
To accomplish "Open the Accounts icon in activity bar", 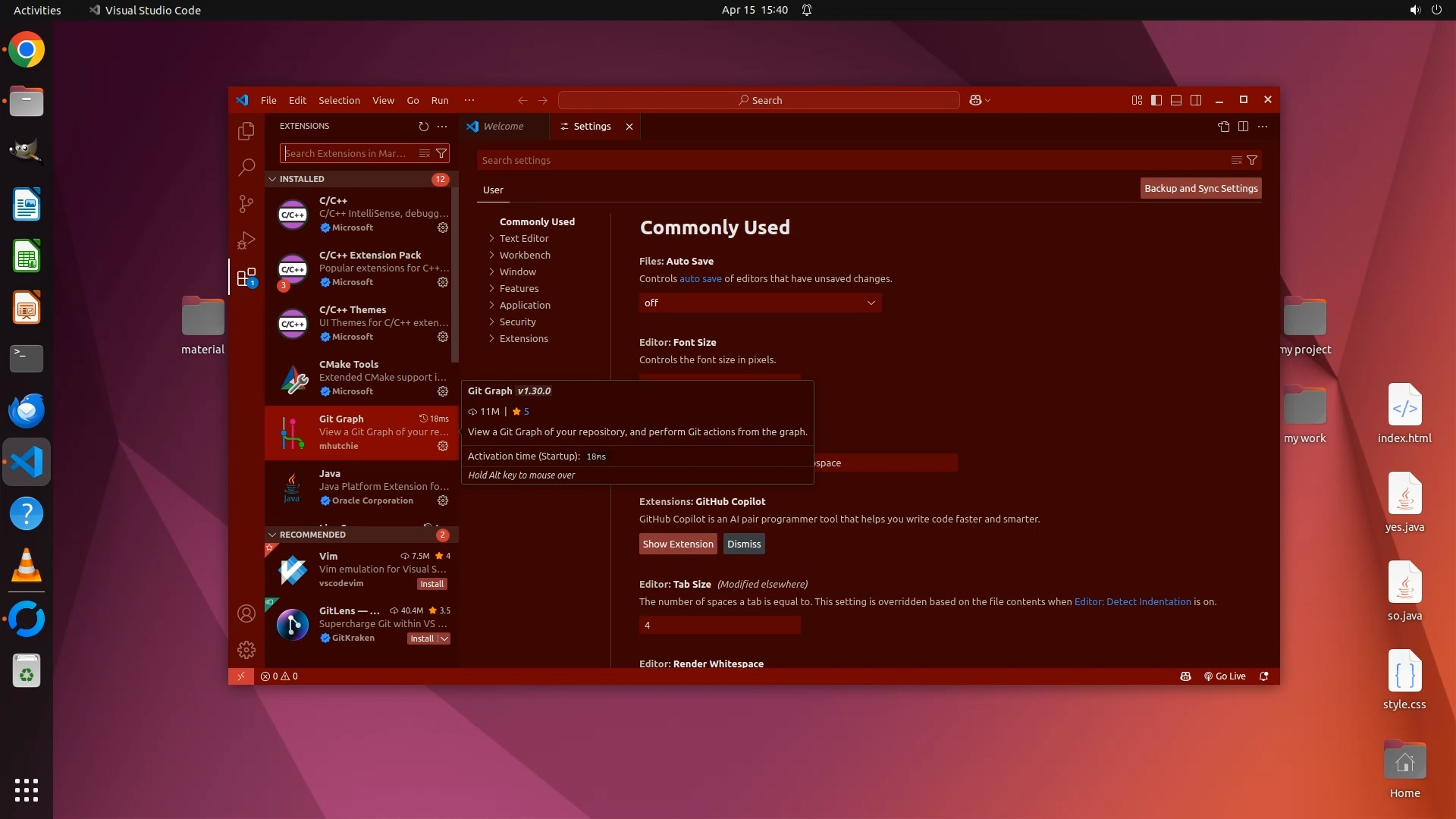I will 246,613.
